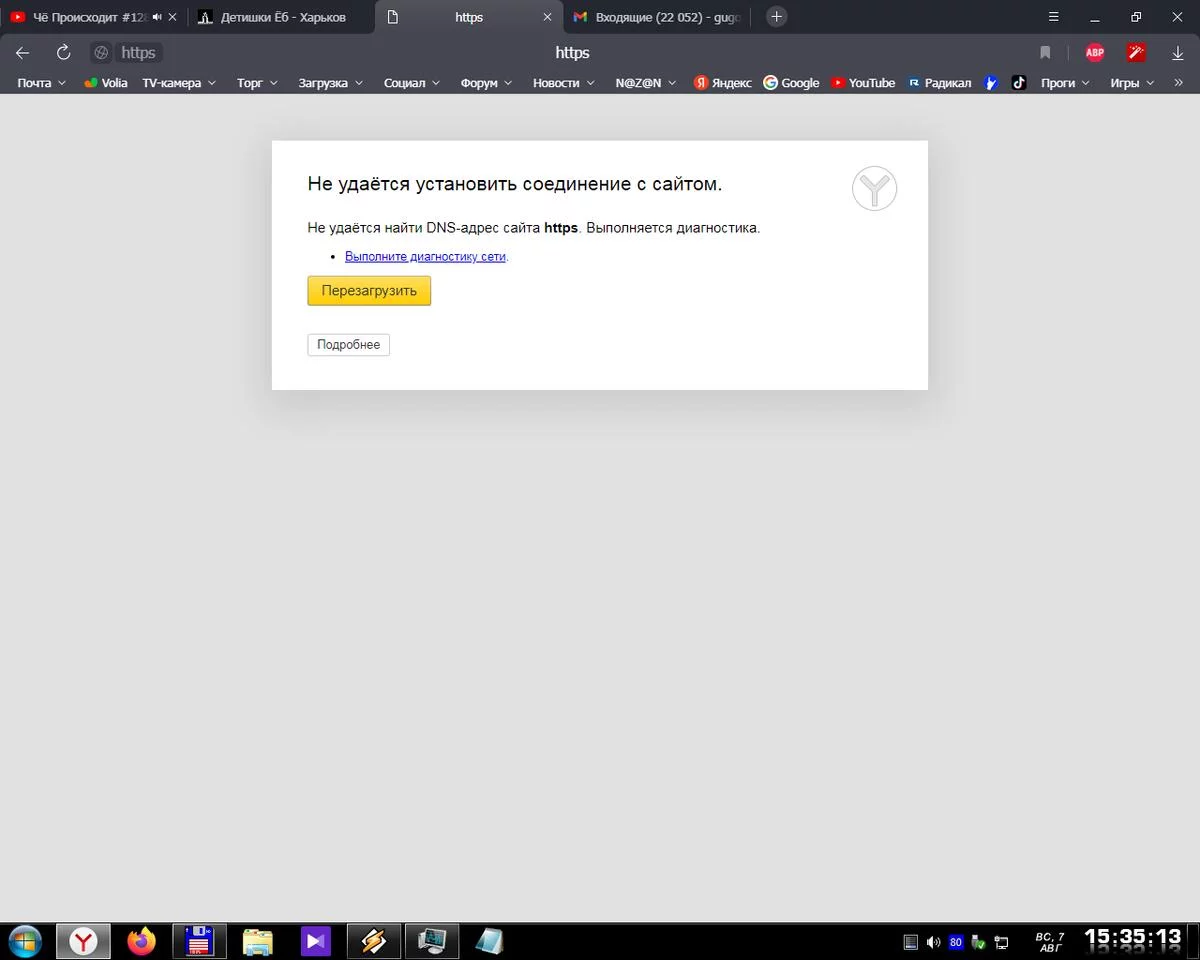
Task: Click the site info icon in address bar
Action: [101, 53]
